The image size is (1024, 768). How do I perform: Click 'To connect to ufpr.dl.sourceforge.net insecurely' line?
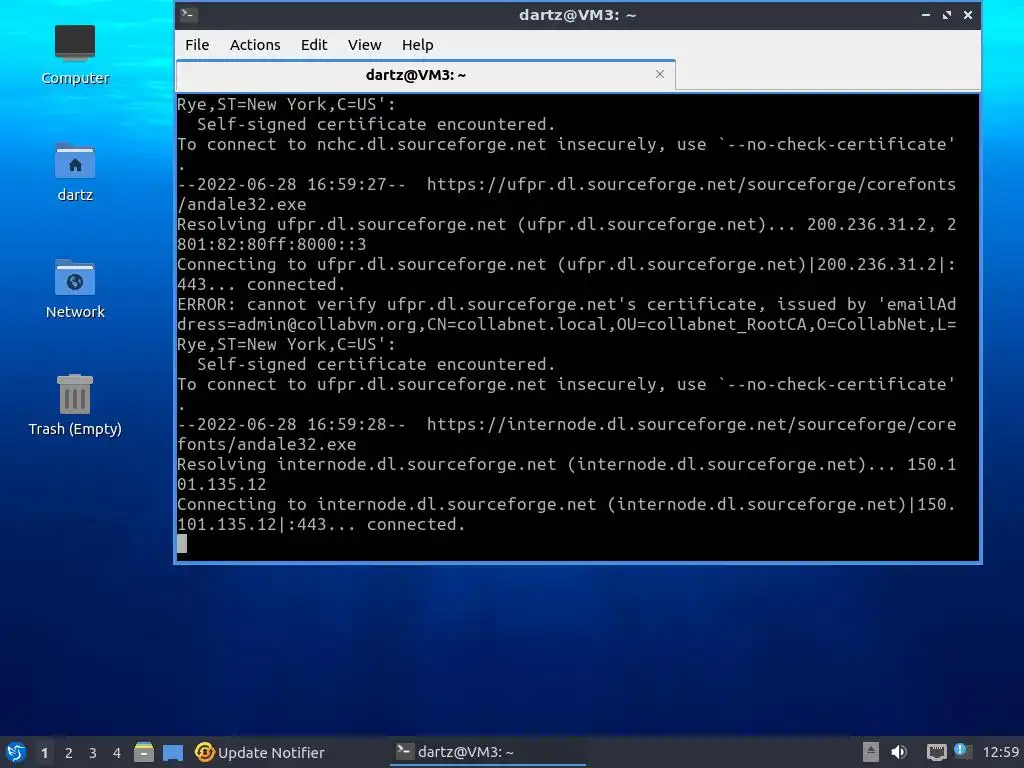(567, 384)
